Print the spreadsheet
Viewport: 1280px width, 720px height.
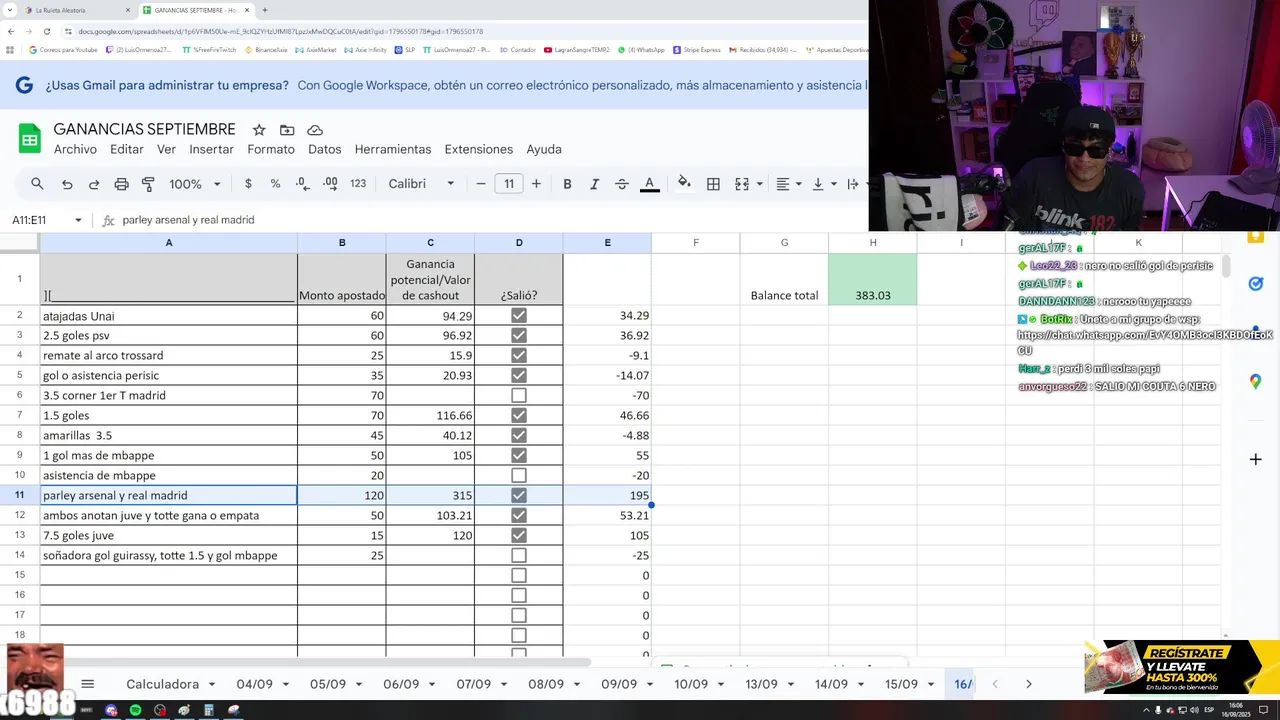pos(121,184)
